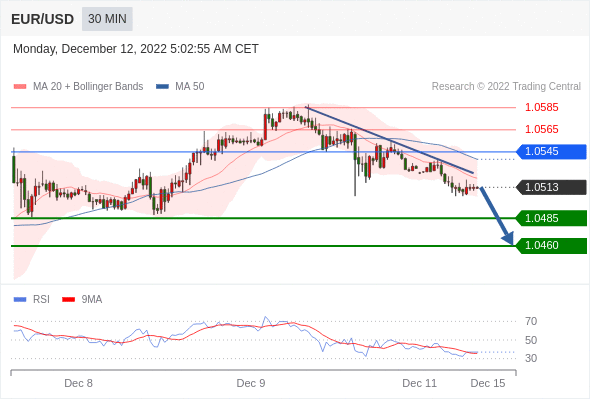Click the RSI 70 level label

pyautogui.click(x=531, y=321)
